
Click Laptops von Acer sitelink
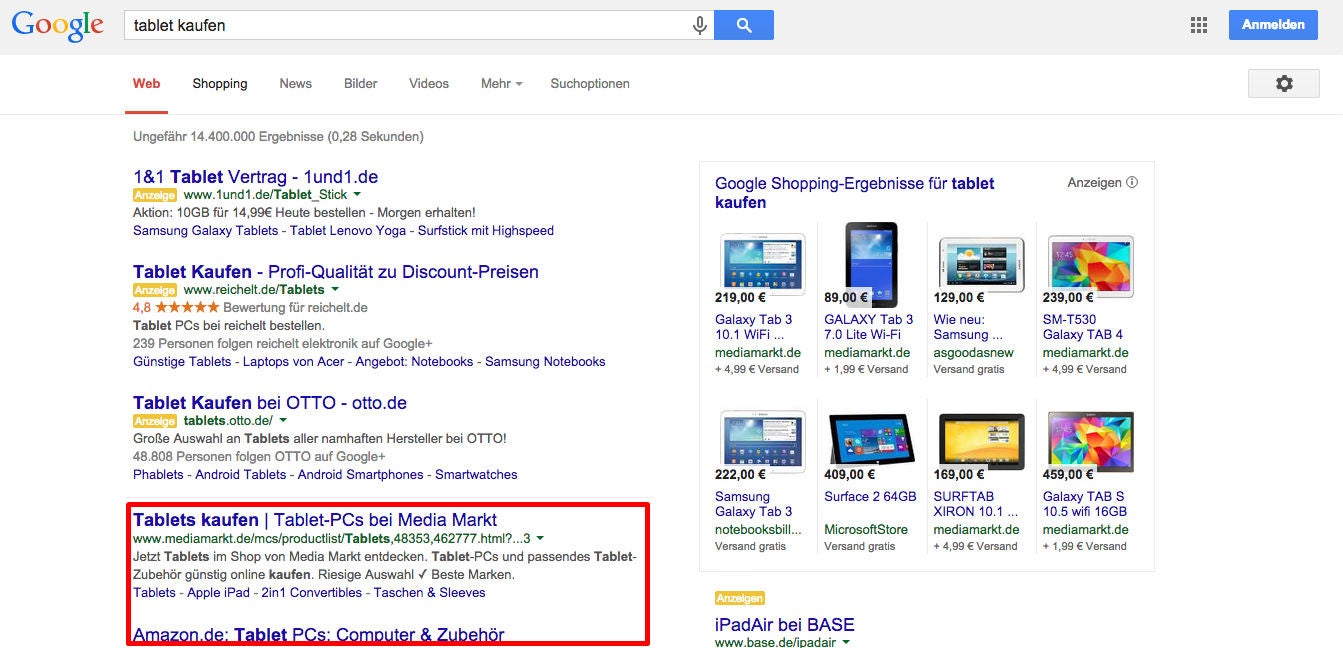coord(293,362)
